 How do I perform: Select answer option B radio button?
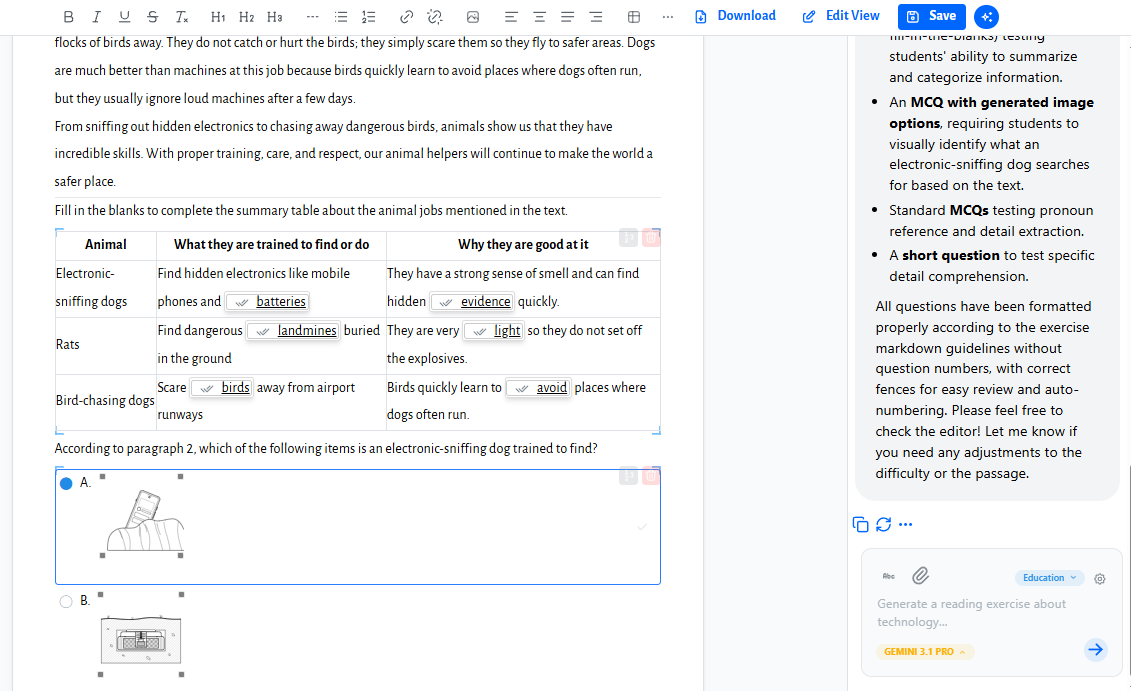(66, 601)
